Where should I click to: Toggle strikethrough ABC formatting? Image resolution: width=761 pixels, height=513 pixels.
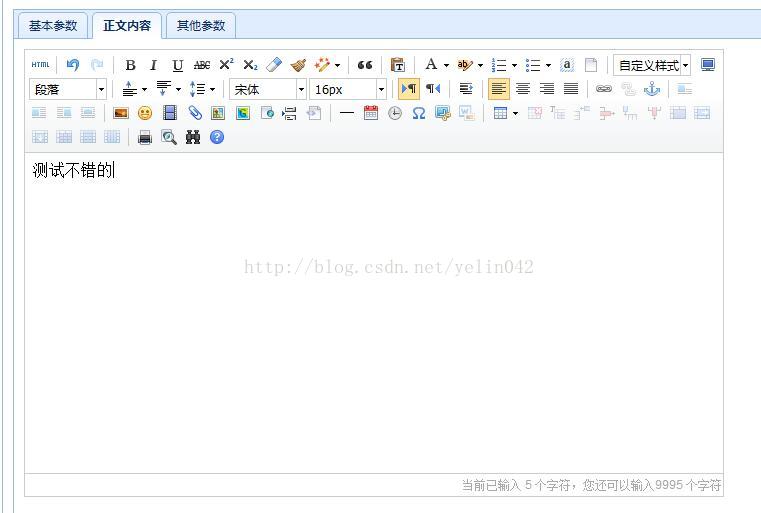[201, 65]
